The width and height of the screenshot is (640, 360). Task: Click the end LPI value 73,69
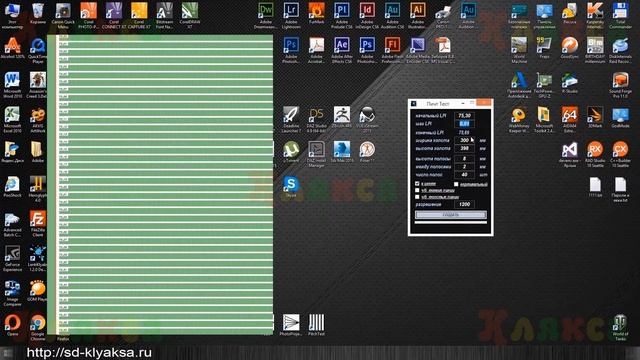point(464,132)
